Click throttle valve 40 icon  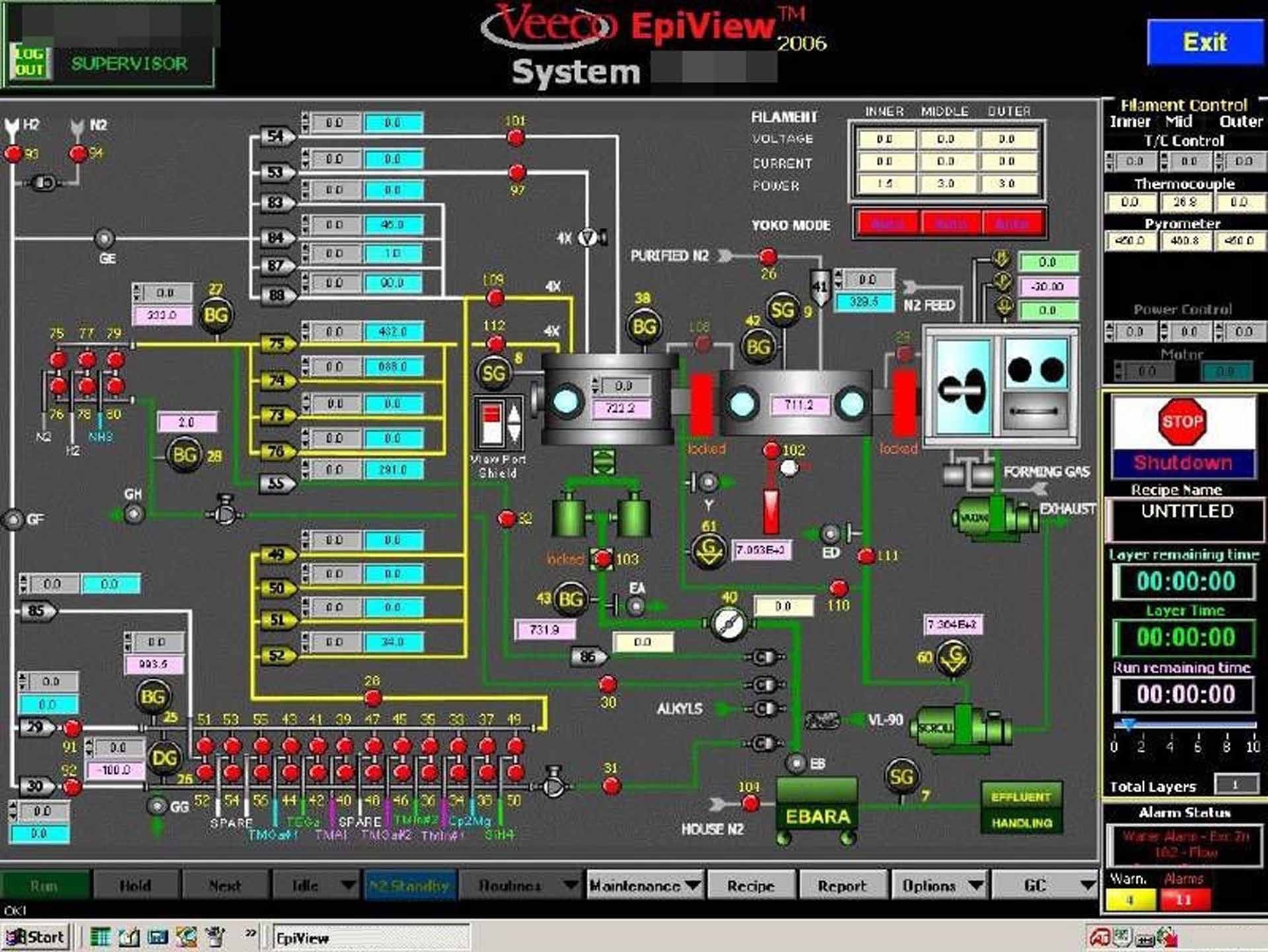click(x=729, y=623)
